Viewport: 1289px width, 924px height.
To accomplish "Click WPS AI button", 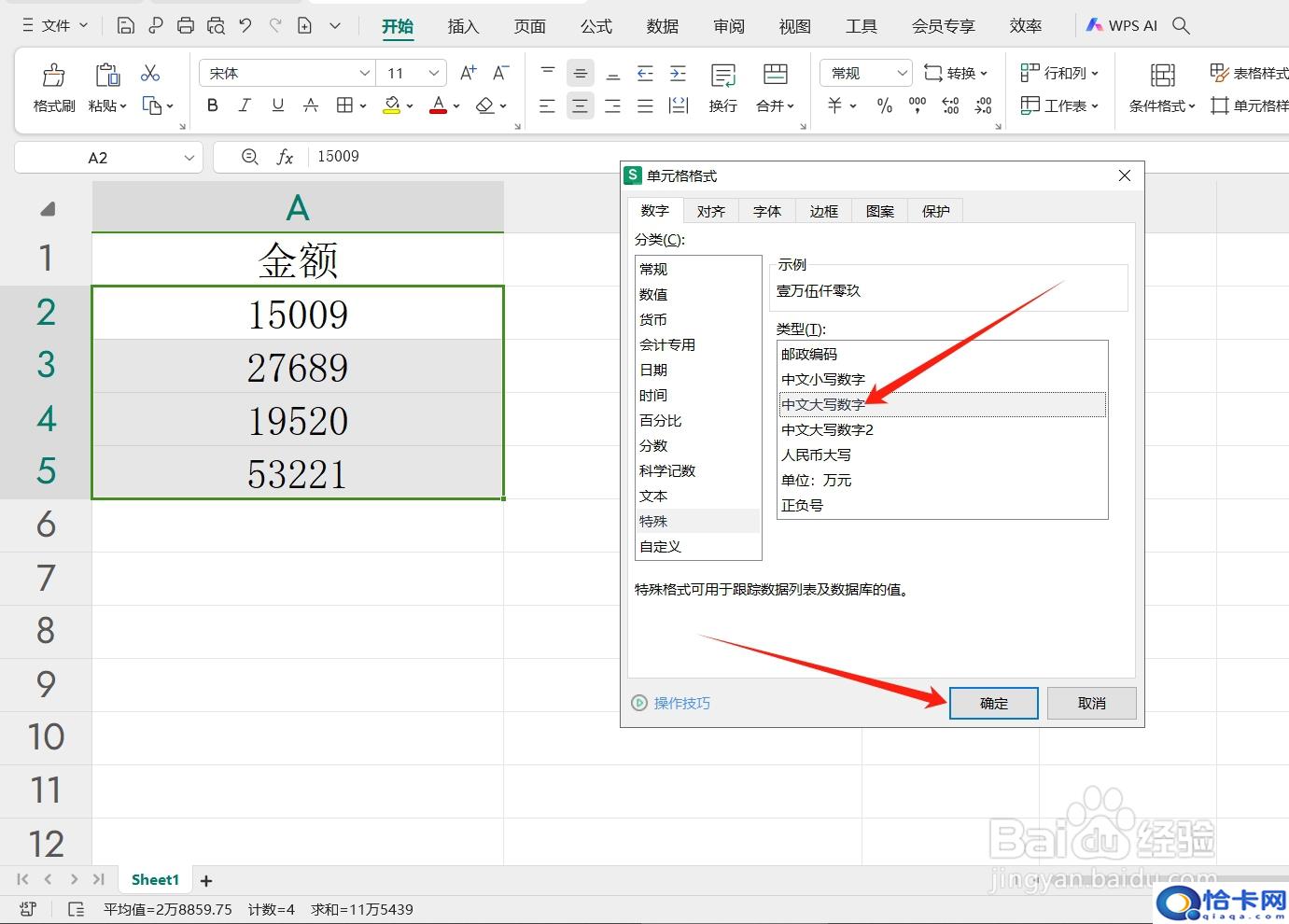I will [x=1121, y=26].
